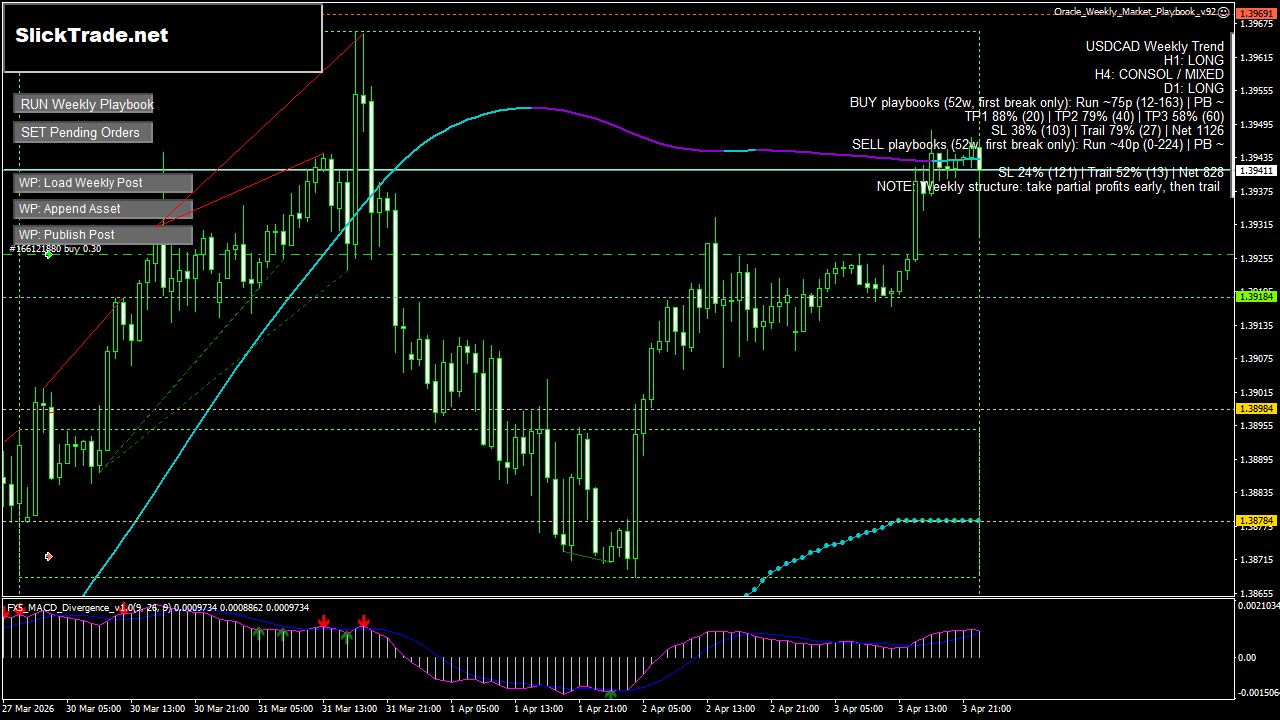Select the order label #166121880 buy 0.30

pyautogui.click(x=55, y=248)
